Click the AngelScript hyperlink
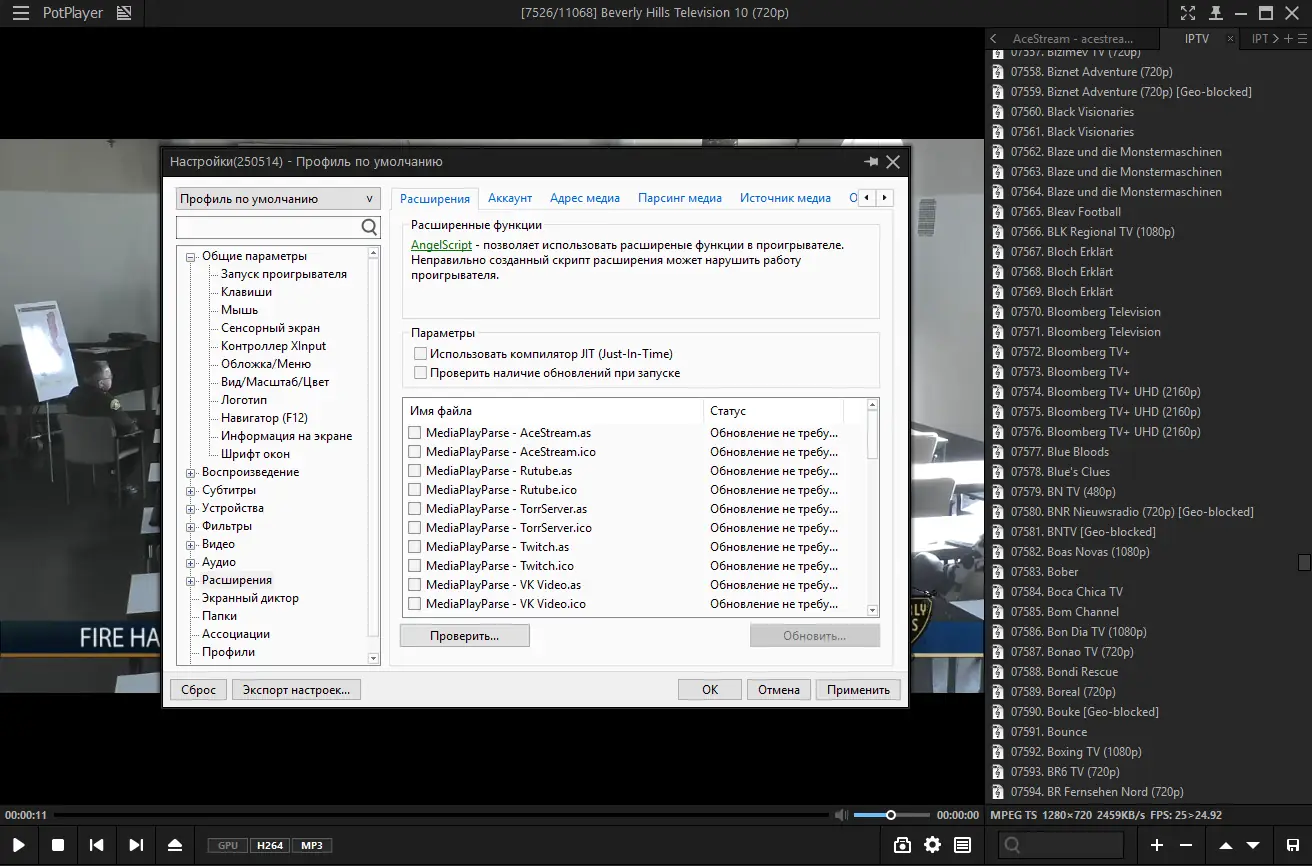 pos(441,244)
